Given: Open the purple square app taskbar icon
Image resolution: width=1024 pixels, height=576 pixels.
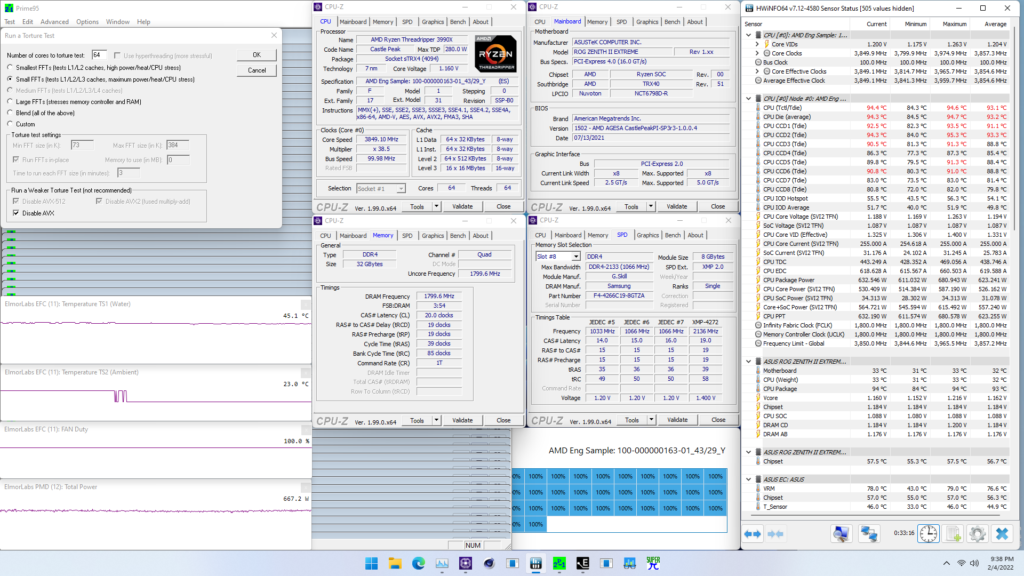Looking at the screenshot, I should [465, 563].
